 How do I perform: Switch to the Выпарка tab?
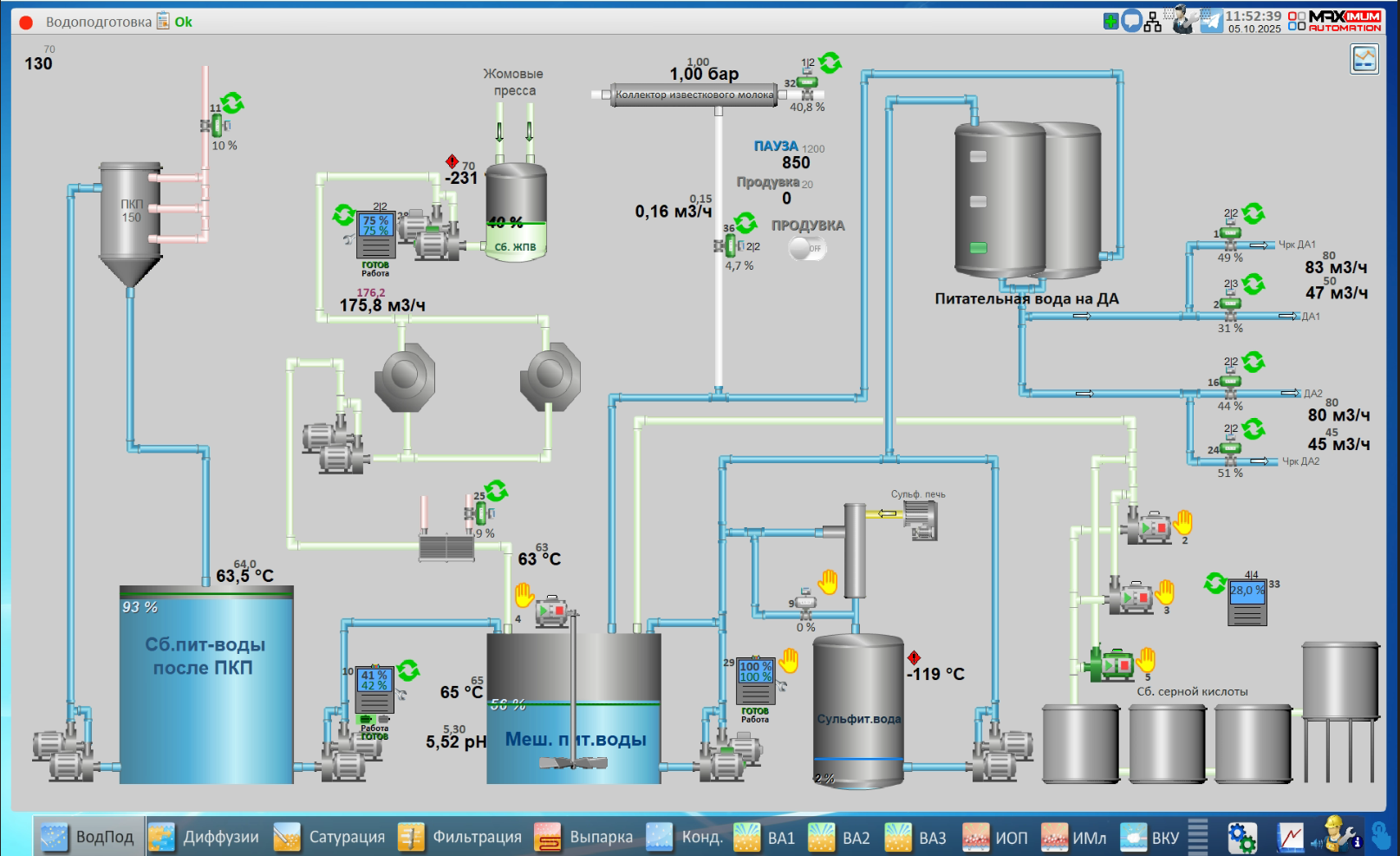[x=584, y=837]
